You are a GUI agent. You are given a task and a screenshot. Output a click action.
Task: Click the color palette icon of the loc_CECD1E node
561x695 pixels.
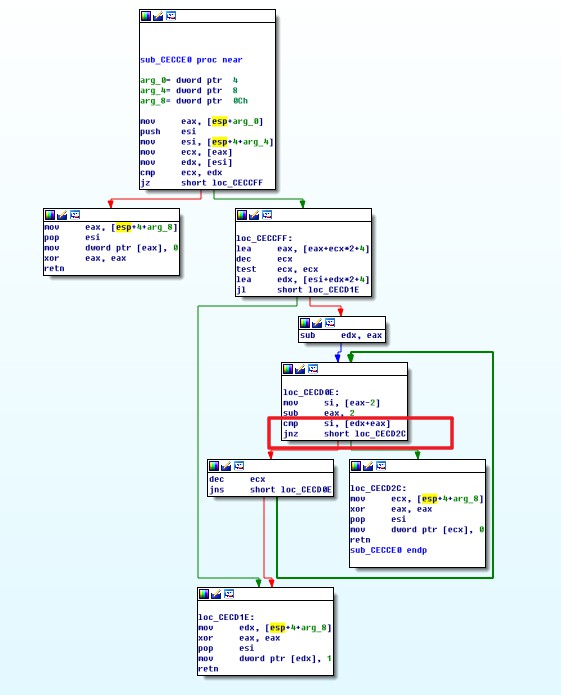coord(204,594)
